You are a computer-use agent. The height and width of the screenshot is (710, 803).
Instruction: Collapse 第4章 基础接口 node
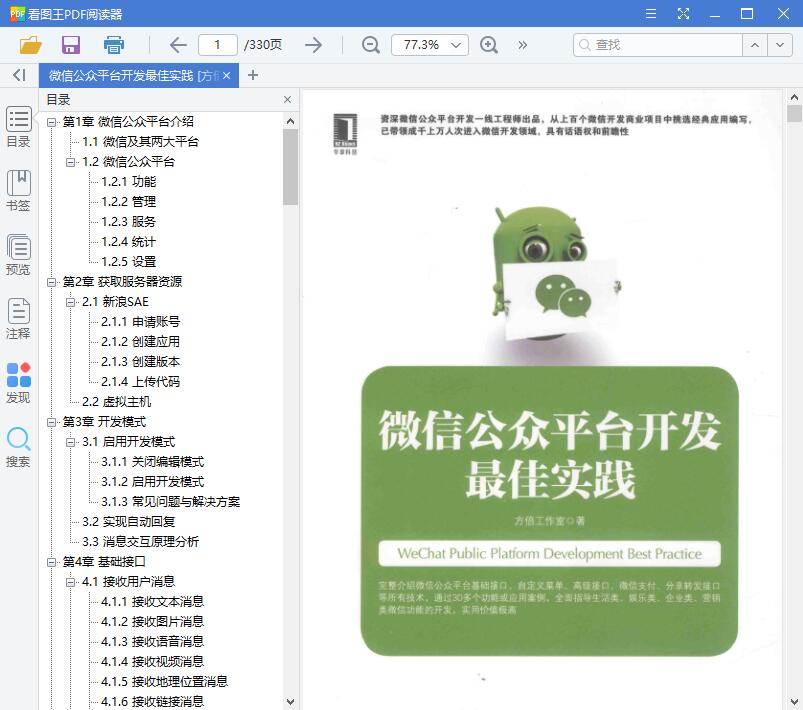tap(51, 562)
